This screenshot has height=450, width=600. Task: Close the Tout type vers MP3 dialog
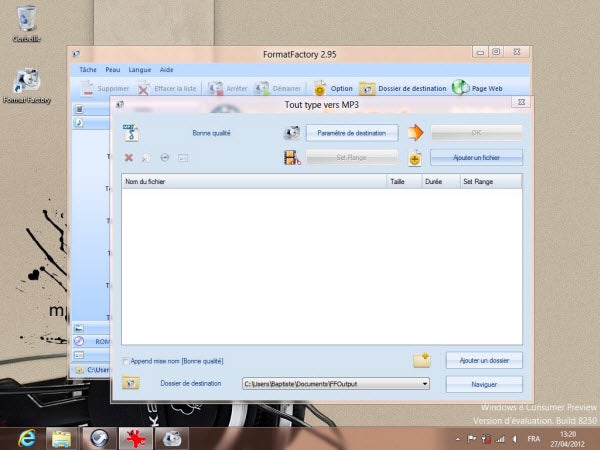[x=521, y=102]
